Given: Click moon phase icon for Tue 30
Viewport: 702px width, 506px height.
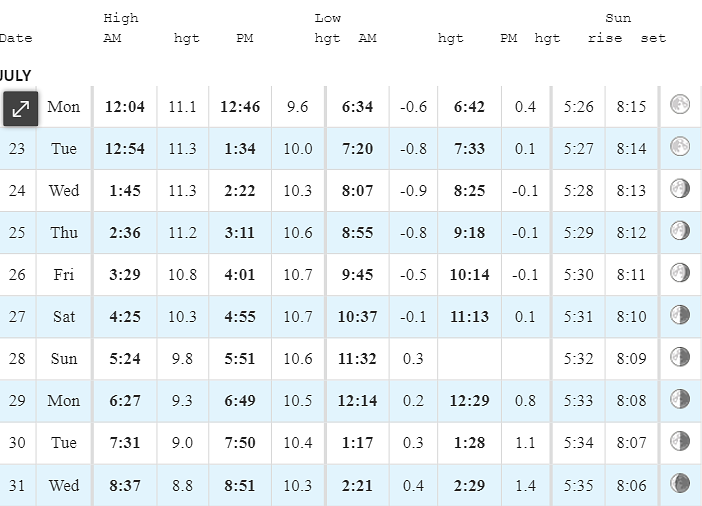Looking at the screenshot, I should click(680, 441).
